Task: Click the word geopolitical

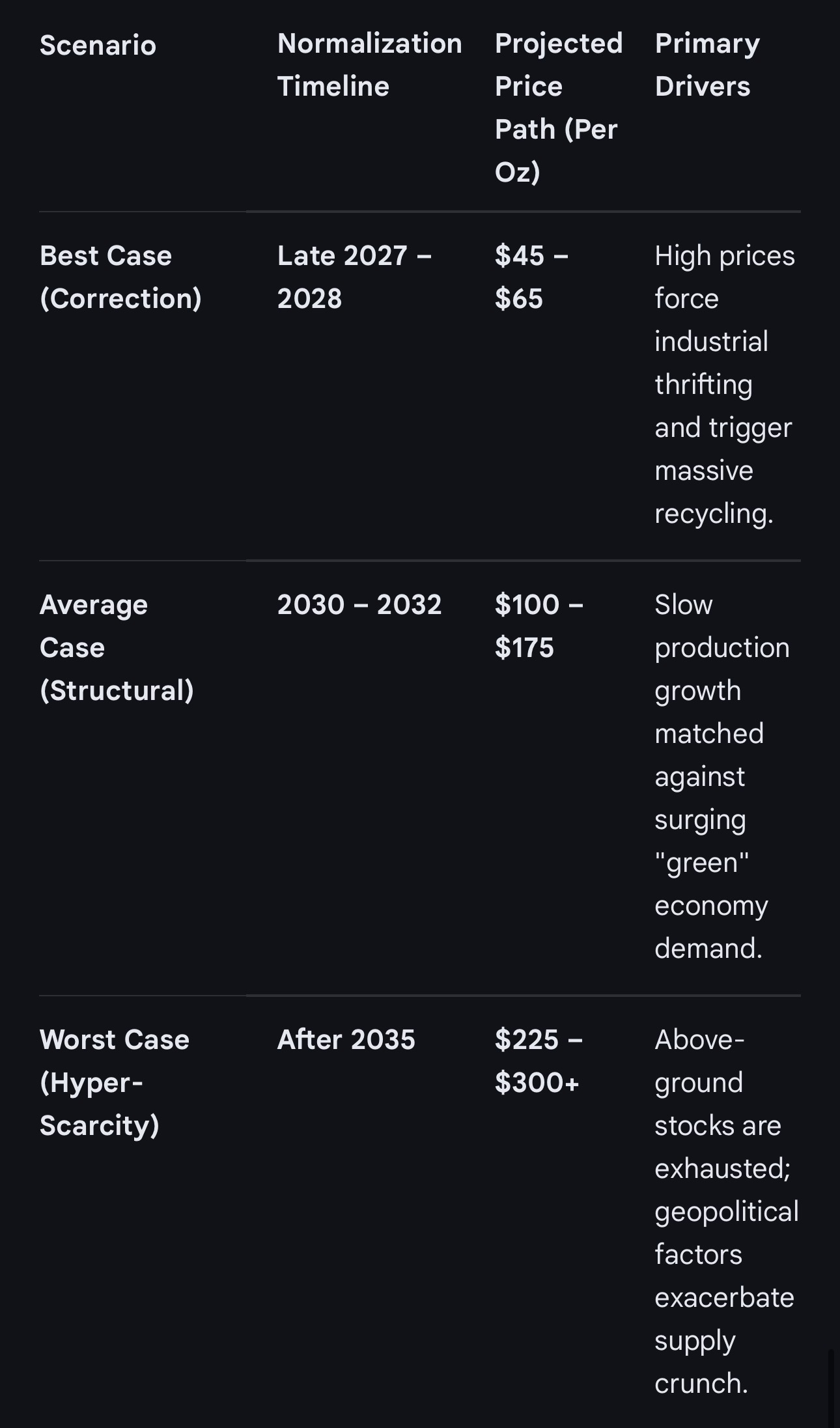Action: pyautogui.click(x=726, y=1212)
